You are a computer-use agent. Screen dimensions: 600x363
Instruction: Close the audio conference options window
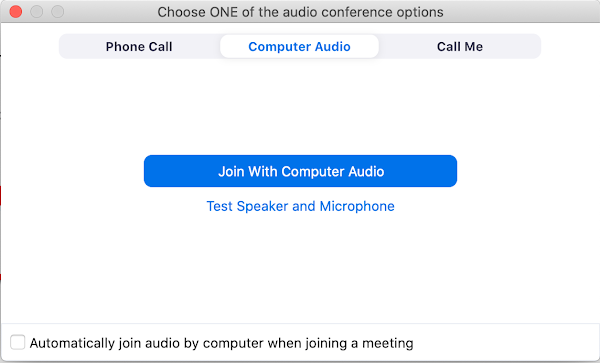(x=16, y=11)
